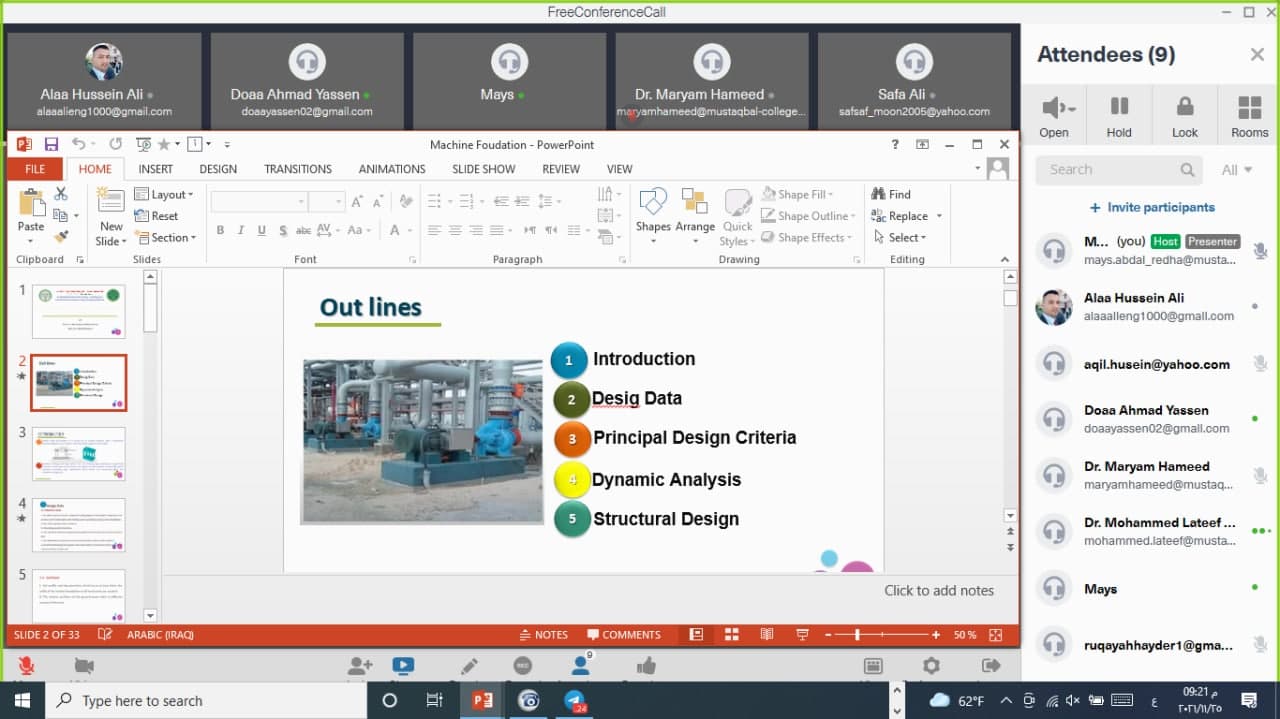Click the NOTES button in status bar
This screenshot has width=1280, height=719.
pyautogui.click(x=544, y=635)
